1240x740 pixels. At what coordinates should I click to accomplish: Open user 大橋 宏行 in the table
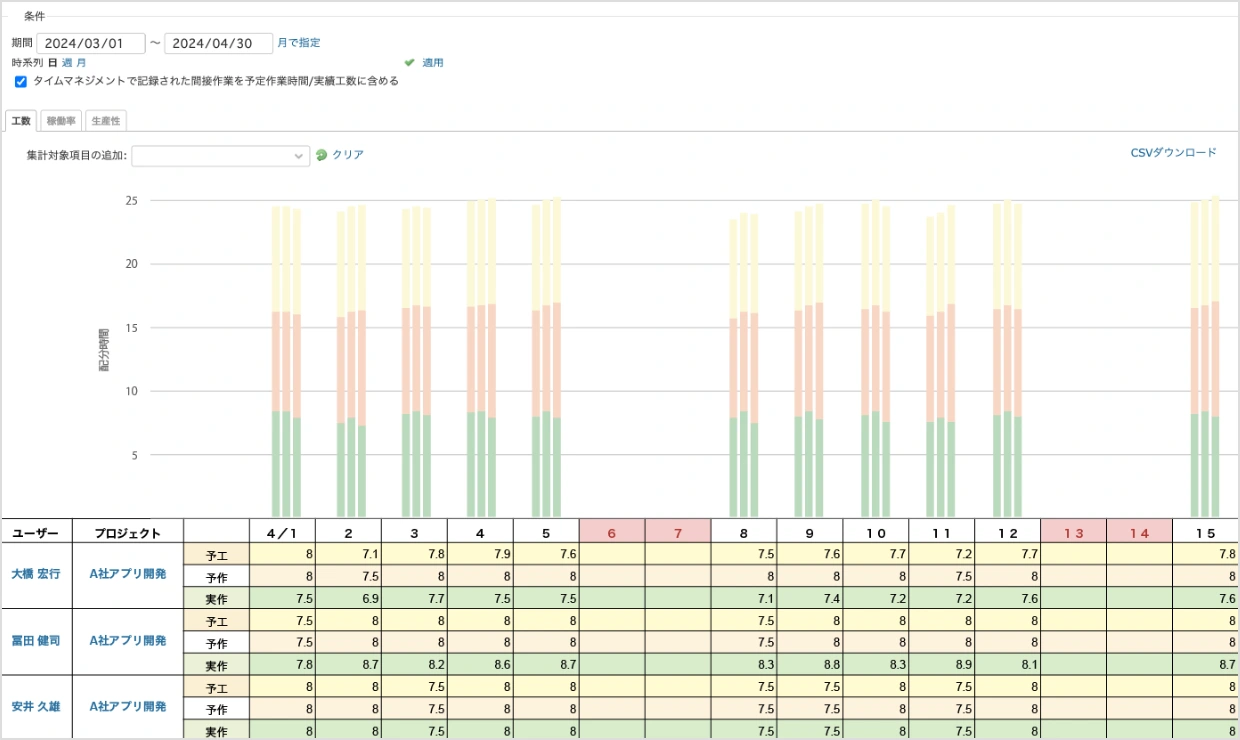click(36, 575)
